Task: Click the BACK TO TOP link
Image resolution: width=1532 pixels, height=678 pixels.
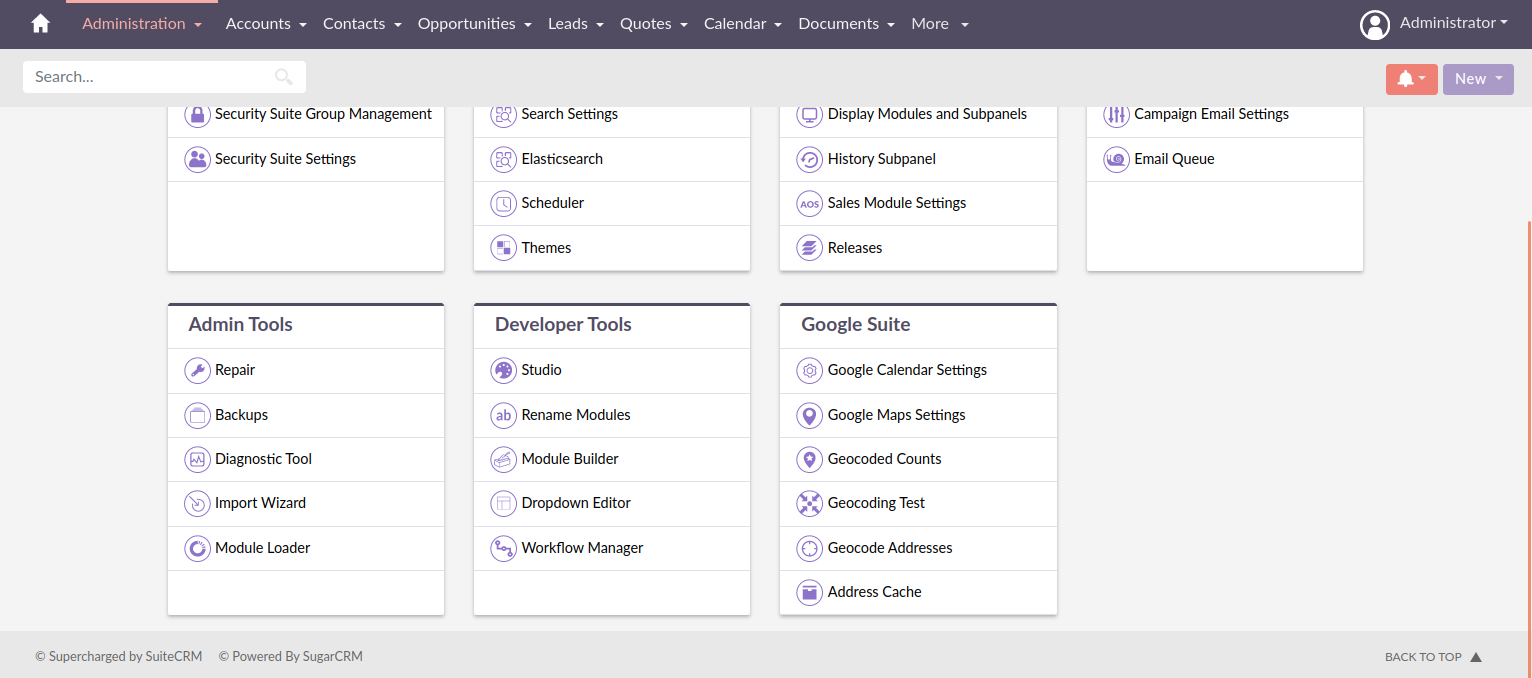Action: click(1424, 656)
